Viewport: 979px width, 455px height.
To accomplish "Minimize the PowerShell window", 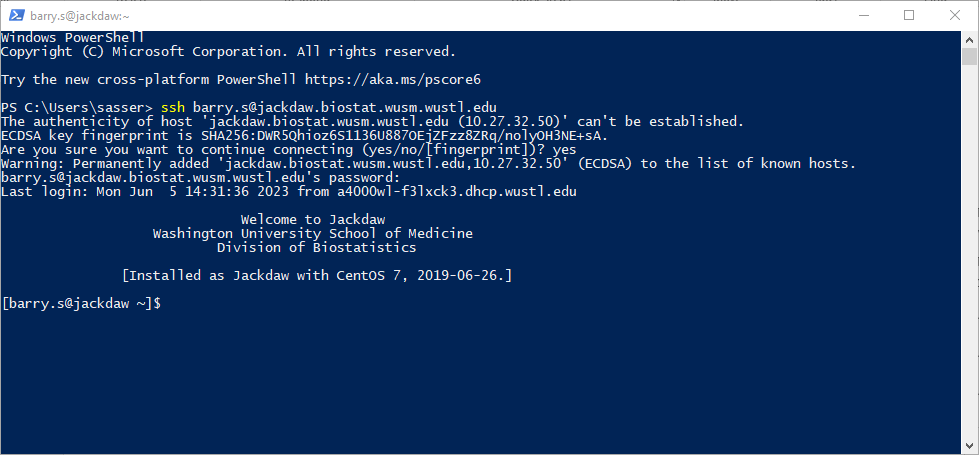I will (863, 16).
